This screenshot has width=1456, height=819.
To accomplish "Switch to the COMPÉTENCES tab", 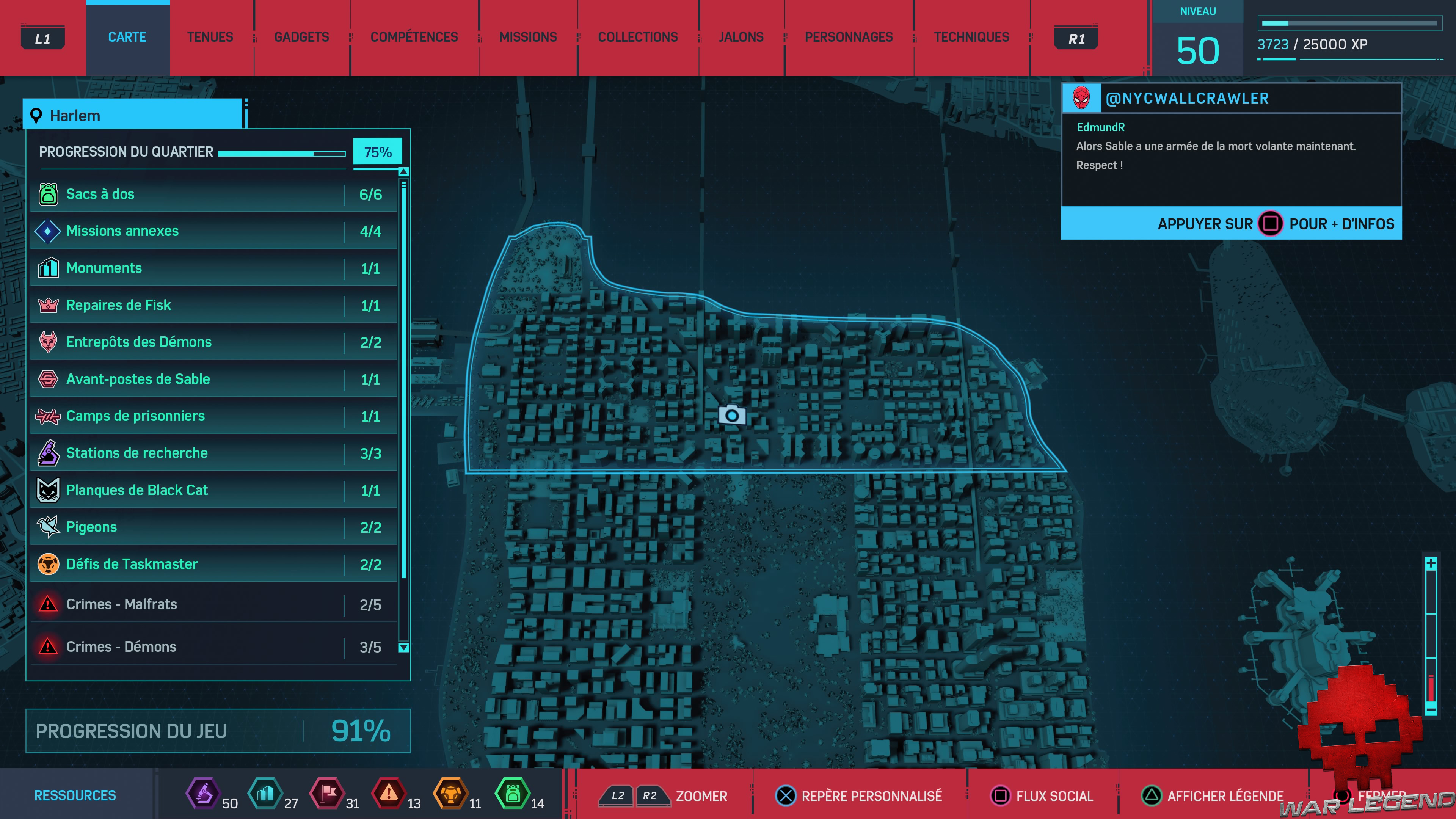I will [x=414, y=37].
